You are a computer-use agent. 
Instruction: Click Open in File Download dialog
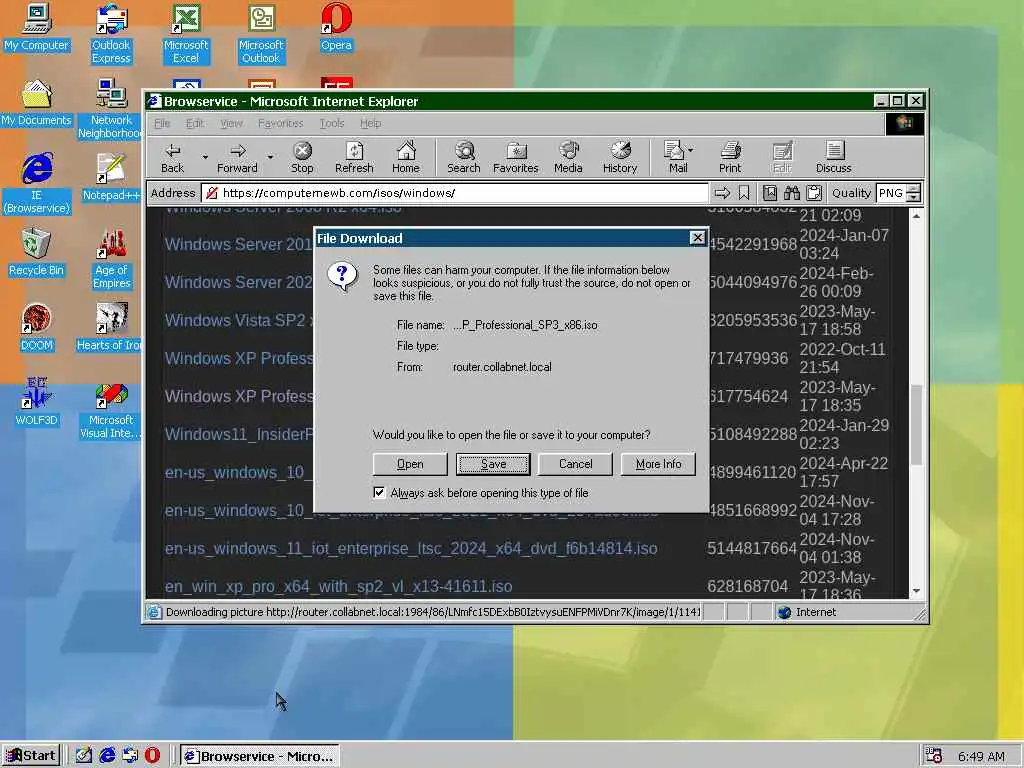(410, 464)
